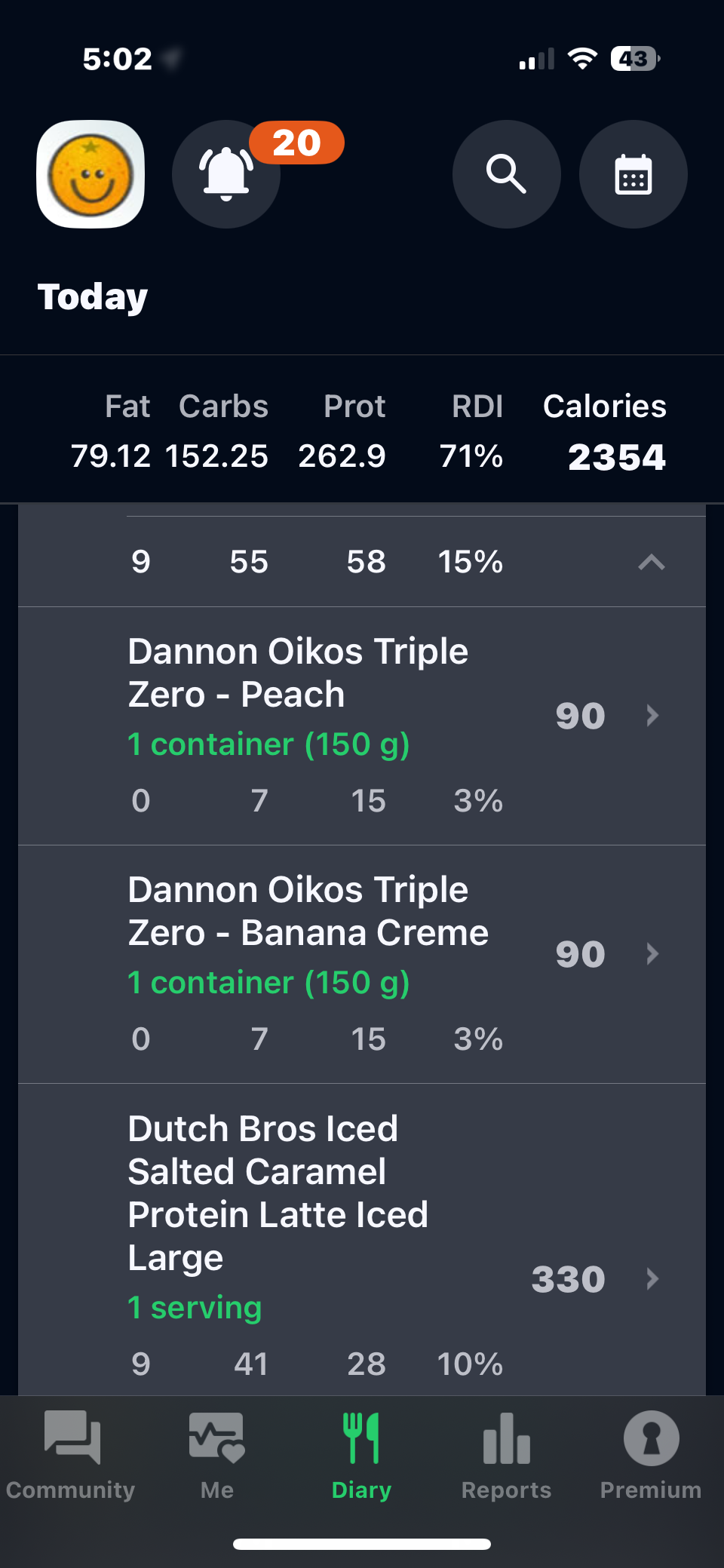Screen dimensions: 724x1568
Task: Open Peach yogurt details chevron
Action: point(652,715)
